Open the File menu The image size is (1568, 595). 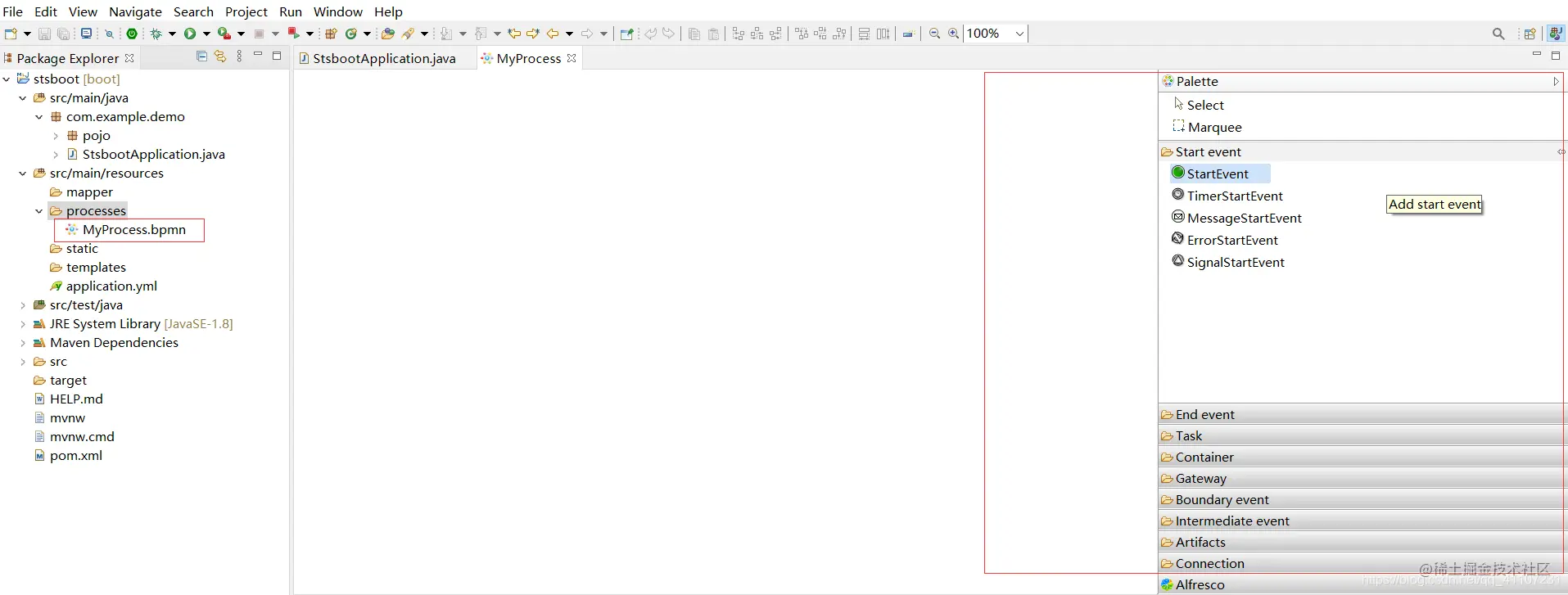(12, 11)
